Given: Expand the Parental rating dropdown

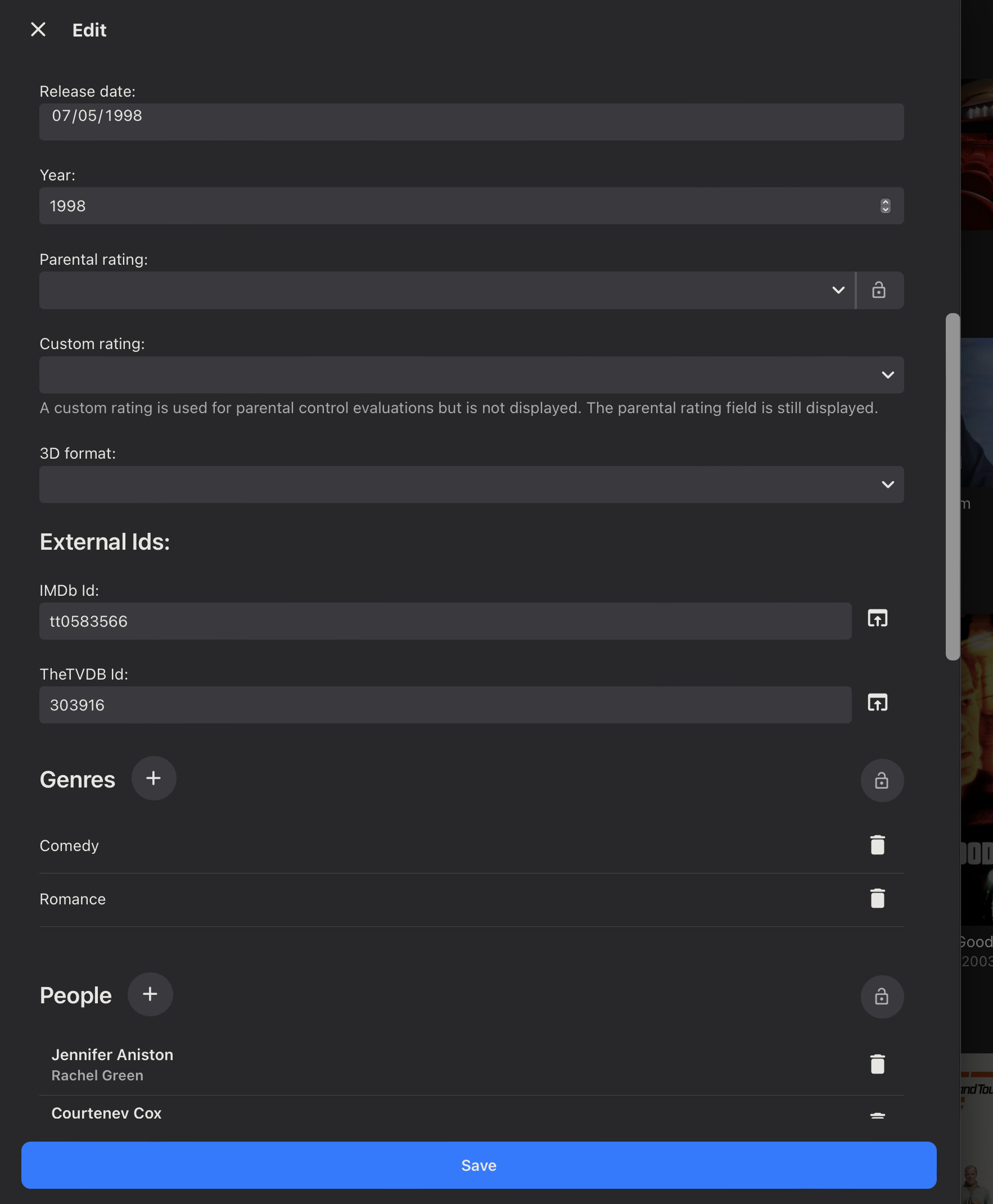Looking at the screenshot, I should coord(446,291).
